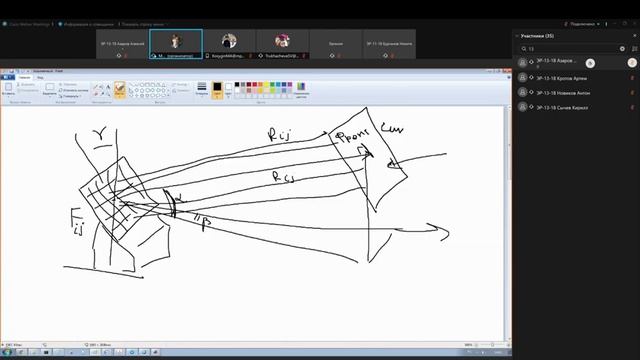Select ЭР-13-18 Сычев Кирилл name

click(x=562, y=107)
